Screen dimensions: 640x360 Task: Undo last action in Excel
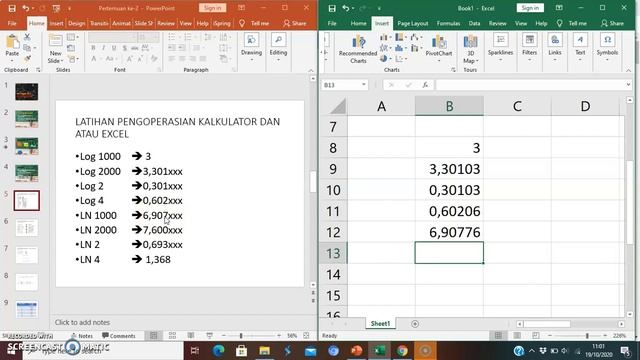tap(346, 8)
